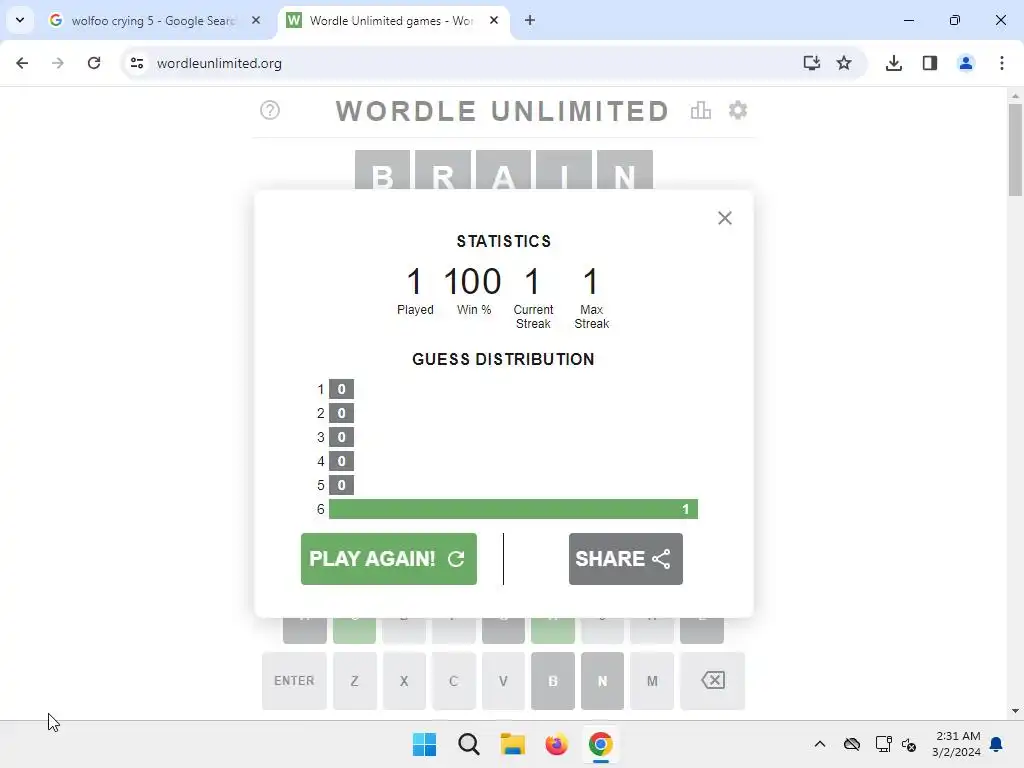Click the network tray icon
This screenshot has height=768, width=1024.
[884, 744]
